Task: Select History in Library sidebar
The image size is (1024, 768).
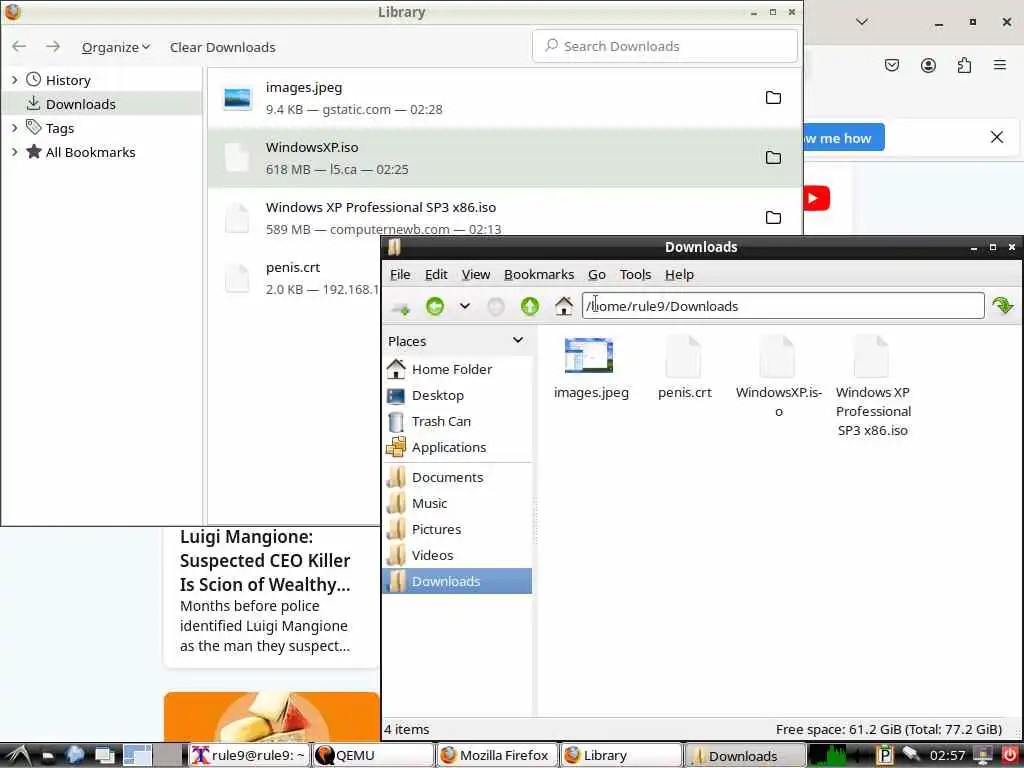Action: point(68,80)
